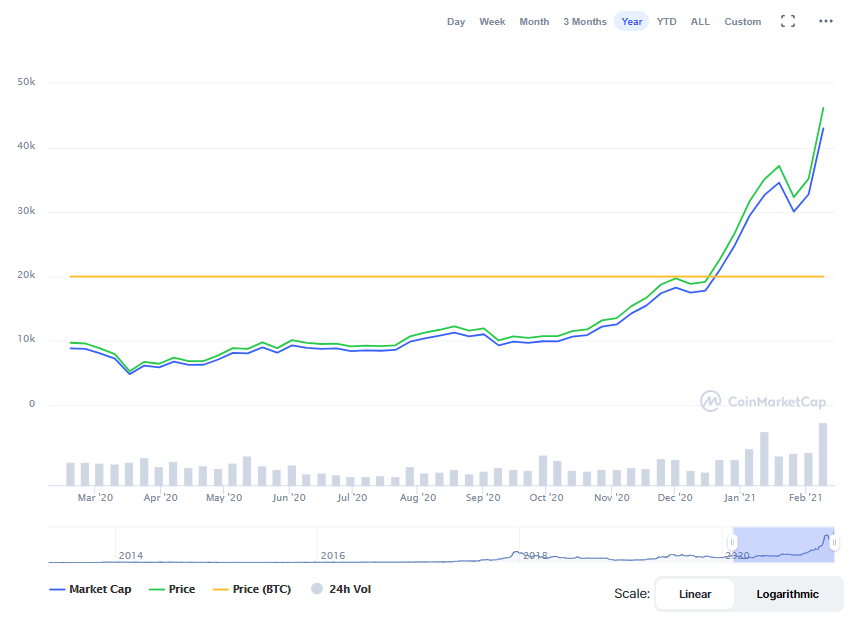This screenshot has width=853, height=620.
Task: Select the Day time range
Action: point(456,22)
